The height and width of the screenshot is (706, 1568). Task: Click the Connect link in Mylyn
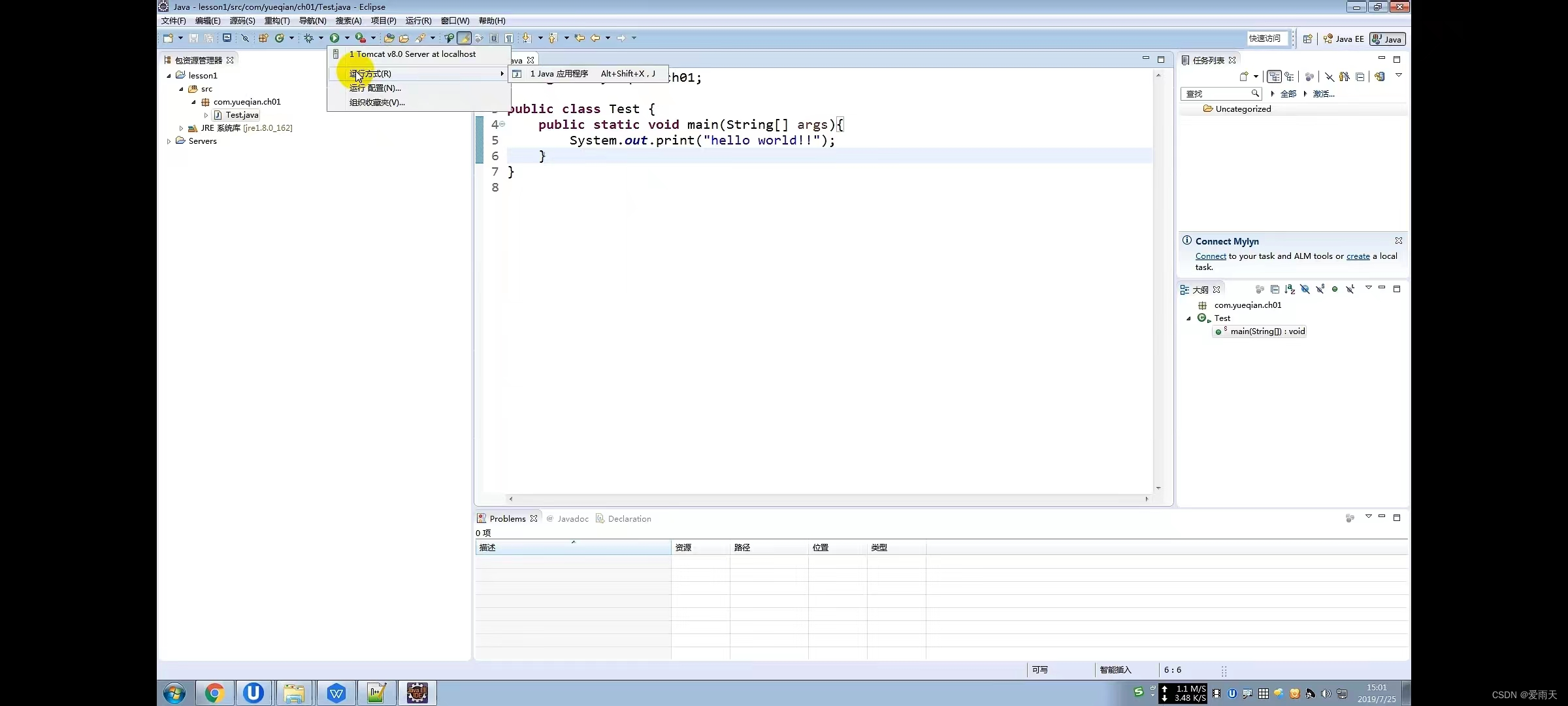click(x=1210, y=256)
